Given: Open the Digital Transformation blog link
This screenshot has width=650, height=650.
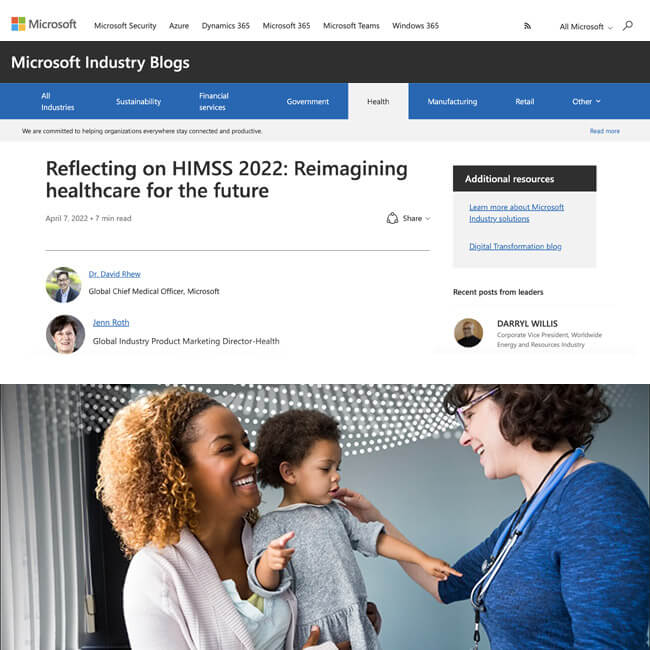Looking at the screenshot, I should (x=515, y=246).
